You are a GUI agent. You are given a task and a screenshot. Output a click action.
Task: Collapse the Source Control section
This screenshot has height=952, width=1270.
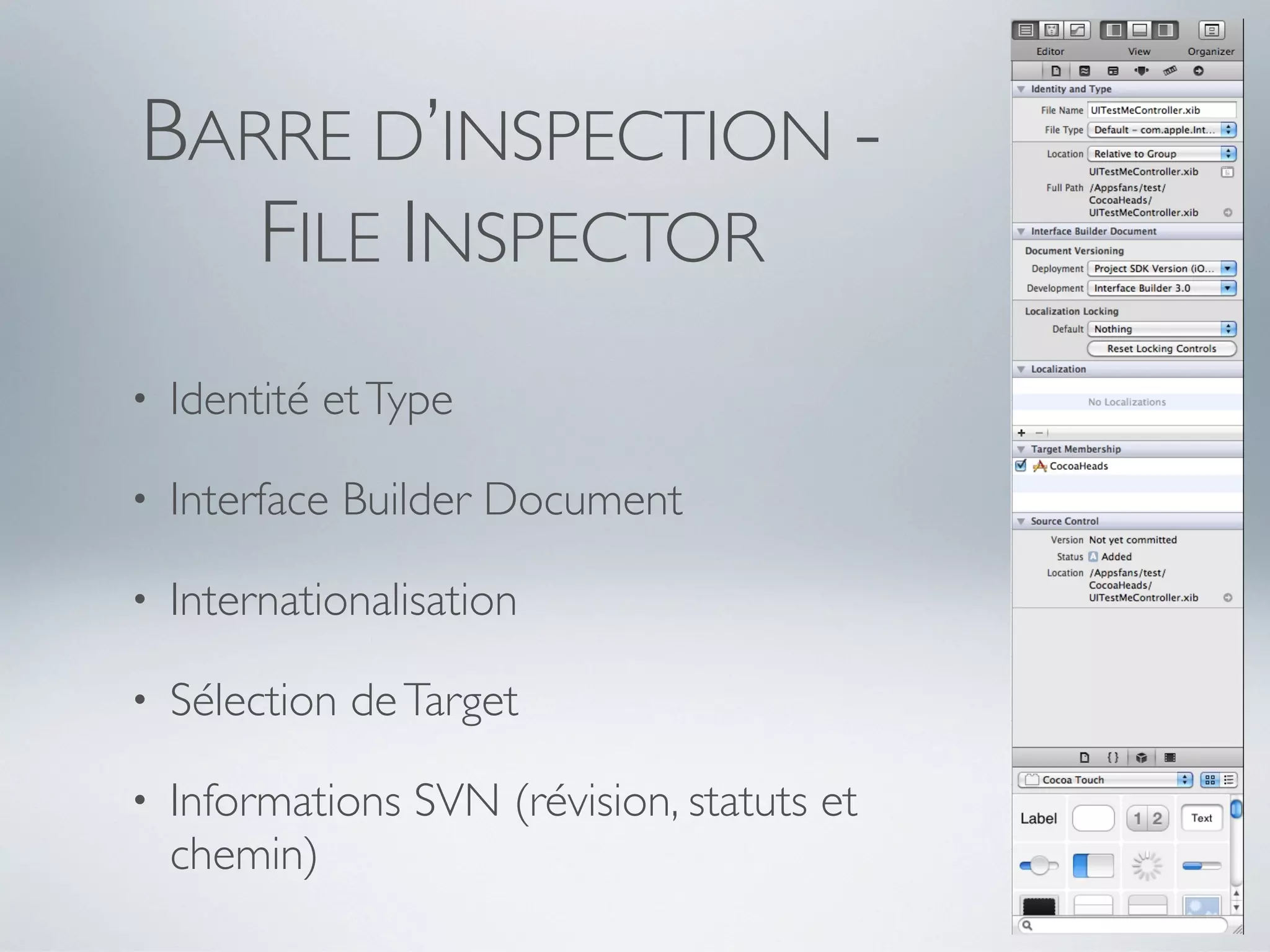[1021, 521]
